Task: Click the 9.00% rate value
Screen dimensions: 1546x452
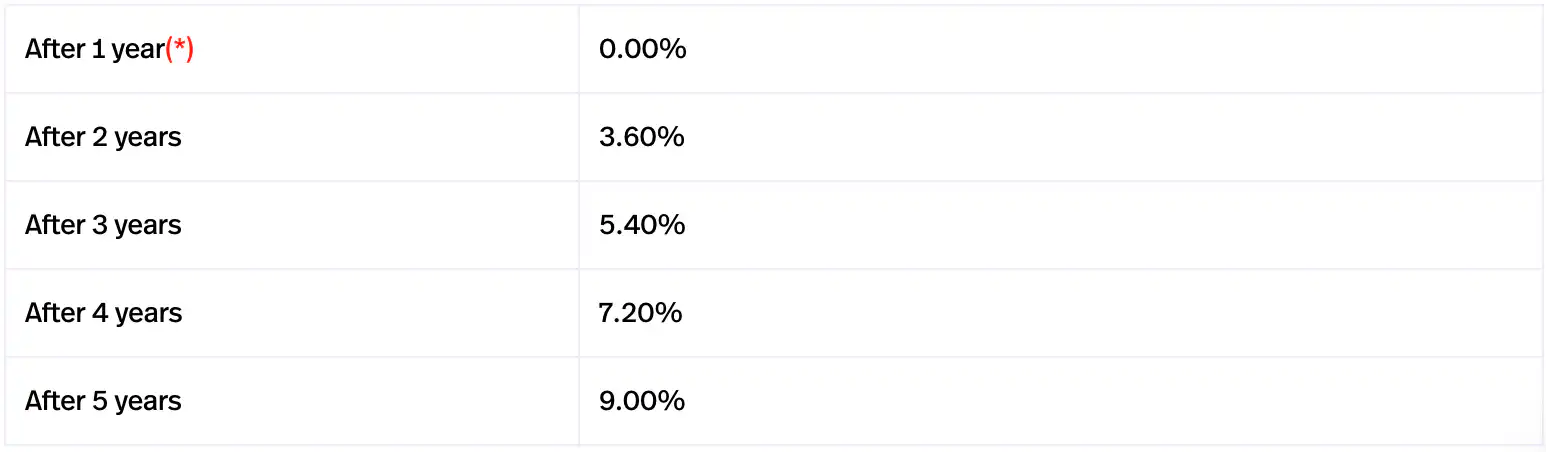Action: (641, 401)
